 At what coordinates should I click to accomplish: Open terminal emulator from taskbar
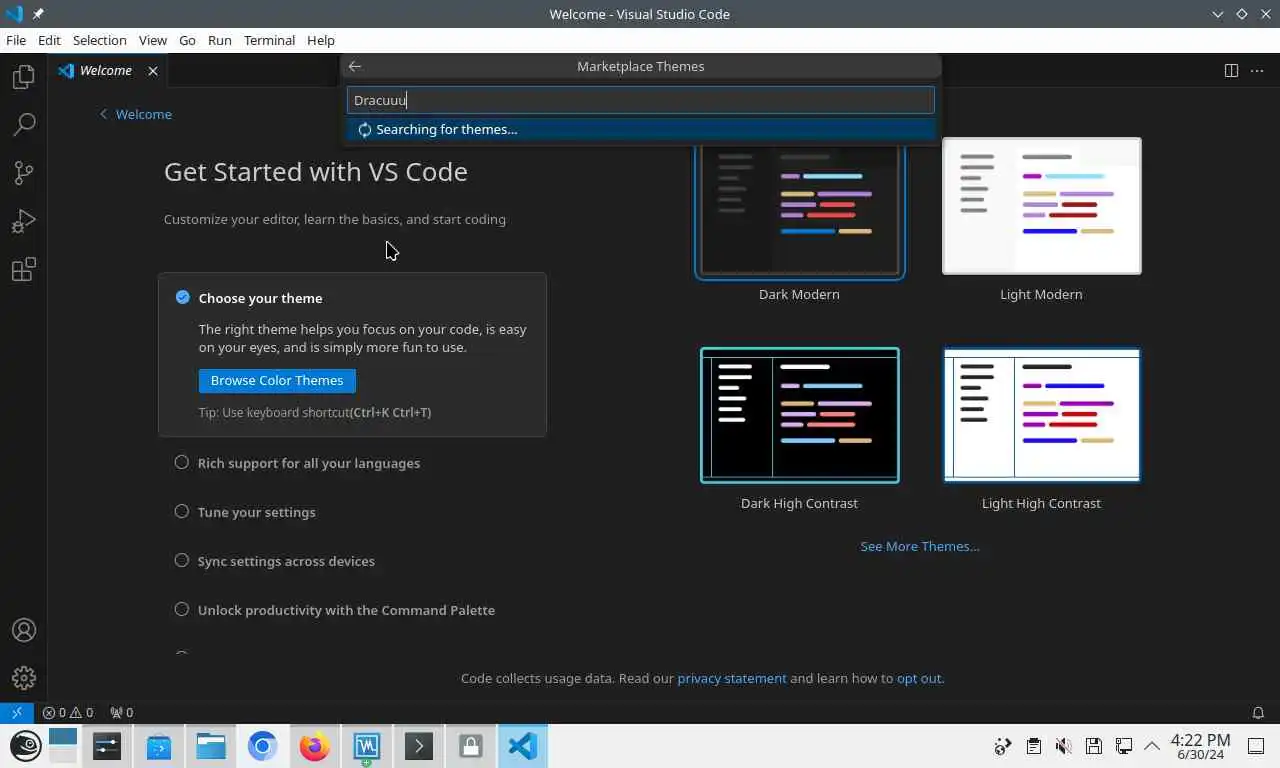419,746
